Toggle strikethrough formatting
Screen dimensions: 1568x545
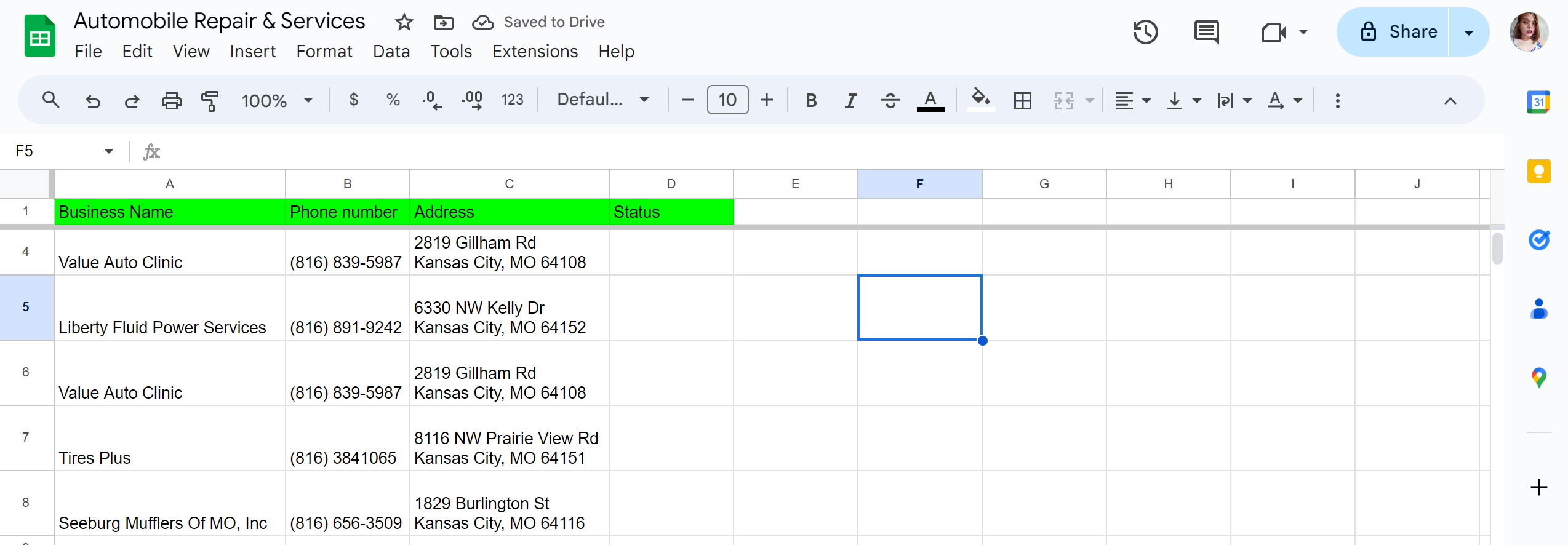(x=890, y=100)
